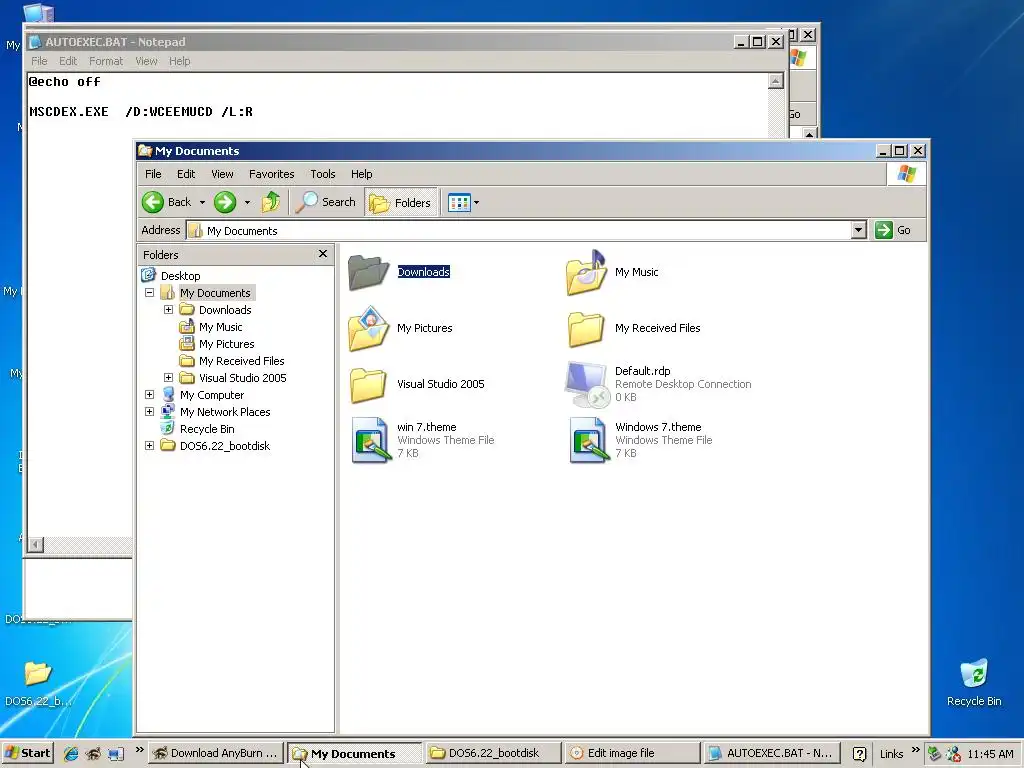Image resolution: width=1024 pixels, height=768 pixels.
Task: Open Notepad's Edit menu
Action: [68, 61]
